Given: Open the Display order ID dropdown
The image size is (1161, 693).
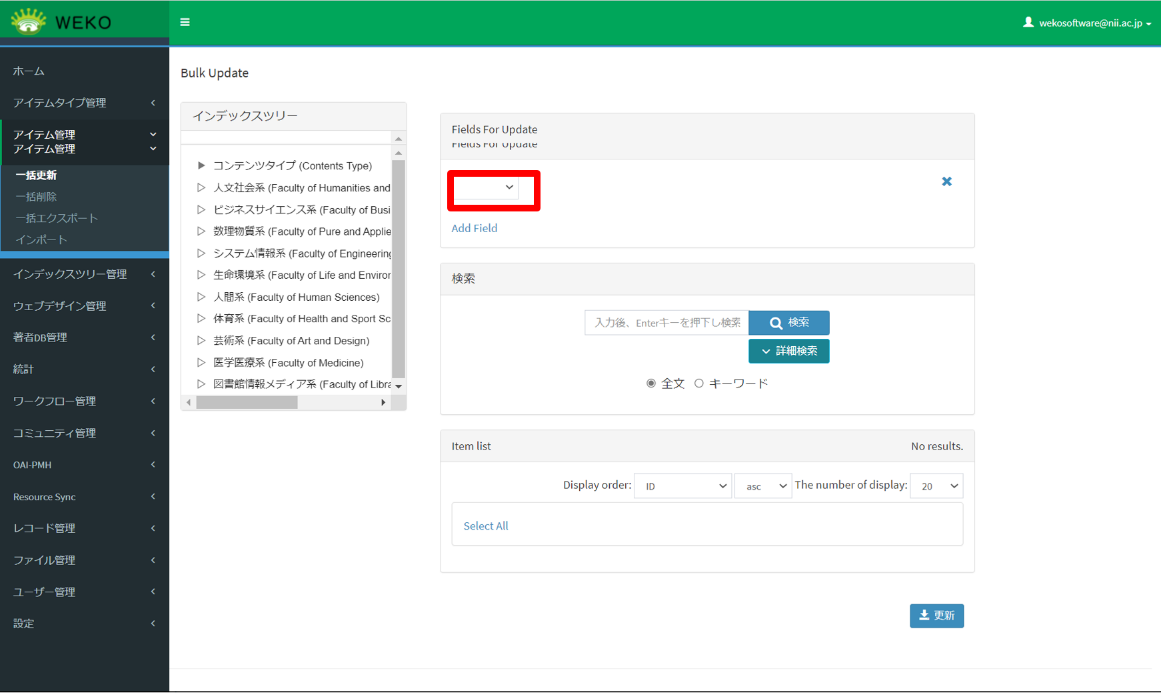Looking at the screenshot, I should click(x=683, y=486).
